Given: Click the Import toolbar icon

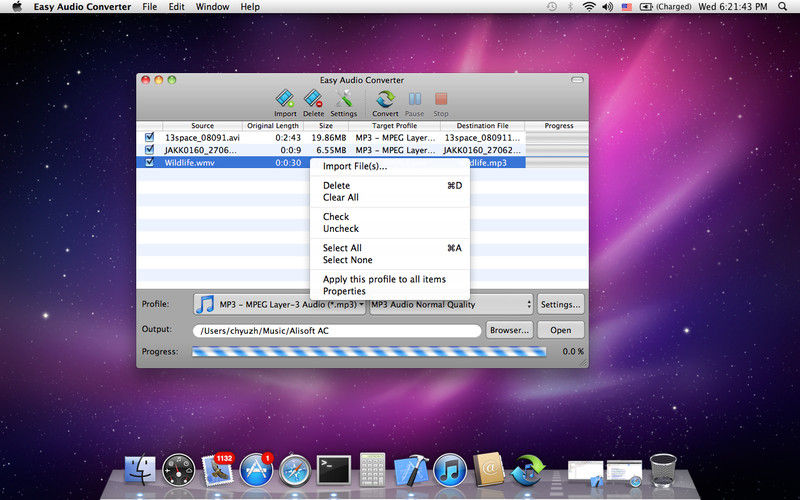Looking at the screenshot, I should 285,103.
